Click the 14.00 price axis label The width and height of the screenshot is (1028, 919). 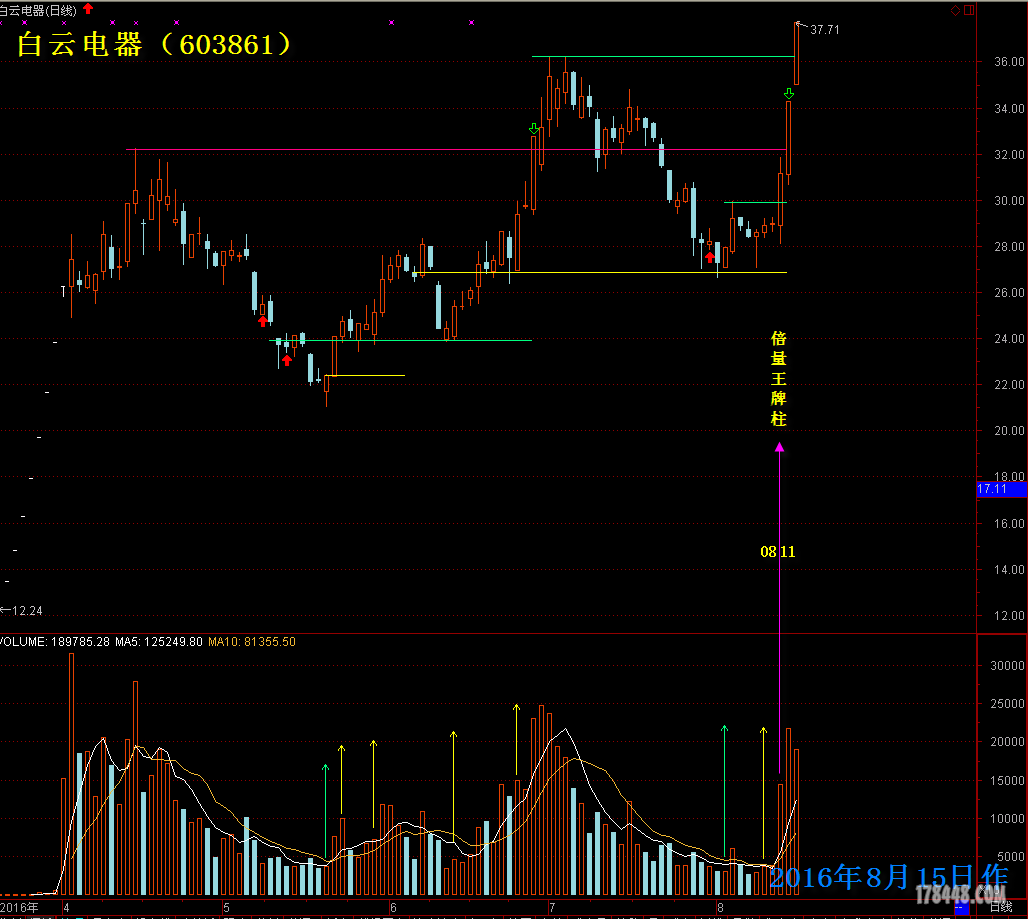(1009, 570)
